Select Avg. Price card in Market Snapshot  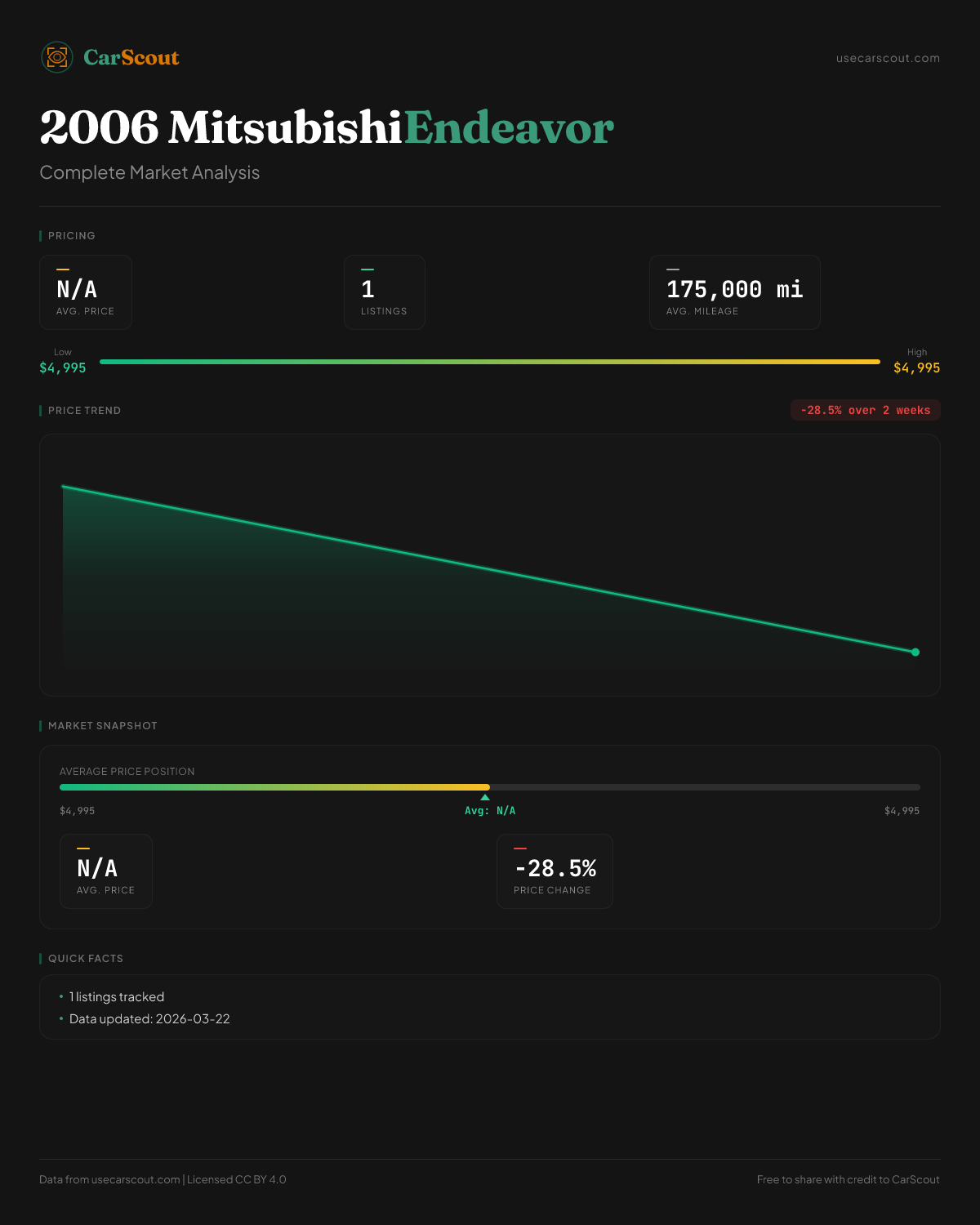(106, 871)
